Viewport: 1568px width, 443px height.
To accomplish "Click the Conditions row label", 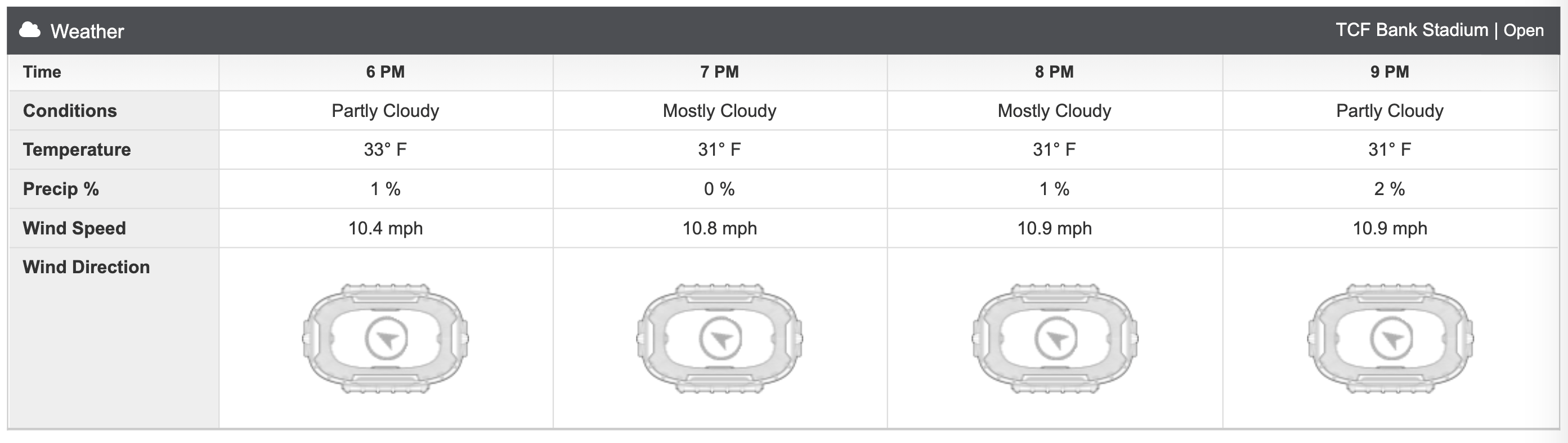I will [x=70, y=111].
